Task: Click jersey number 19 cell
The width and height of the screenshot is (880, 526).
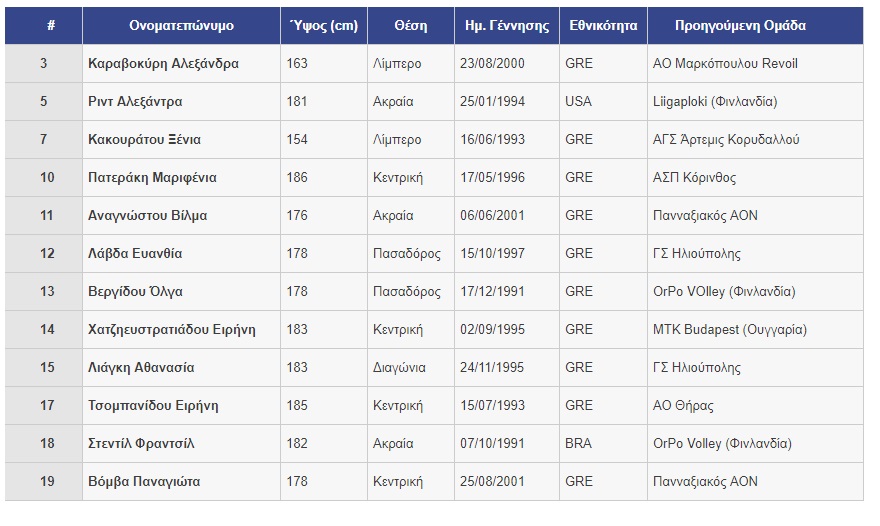Action: tap(43, 482)
